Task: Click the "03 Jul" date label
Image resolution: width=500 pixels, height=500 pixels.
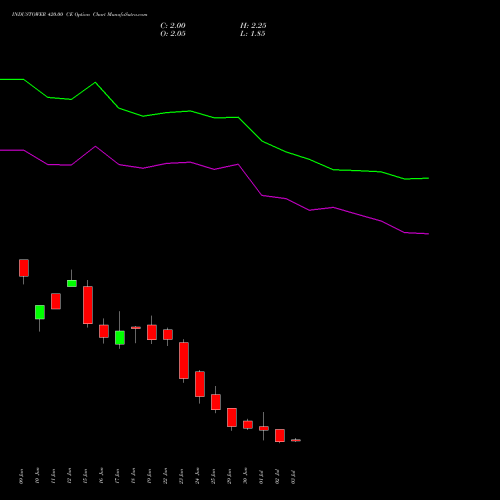Action: (294, 476)
